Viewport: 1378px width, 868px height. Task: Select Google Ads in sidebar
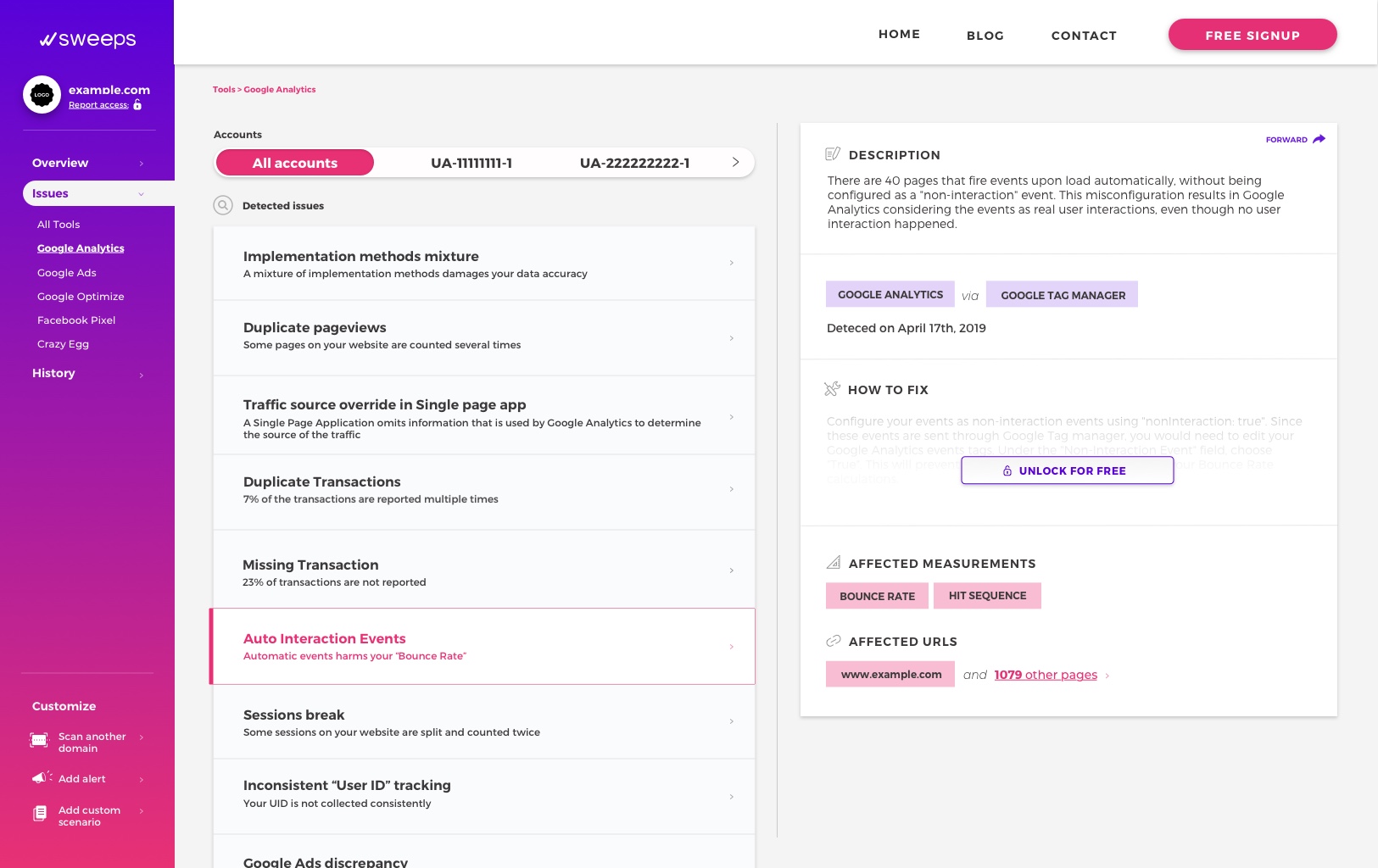pos(67,273)
